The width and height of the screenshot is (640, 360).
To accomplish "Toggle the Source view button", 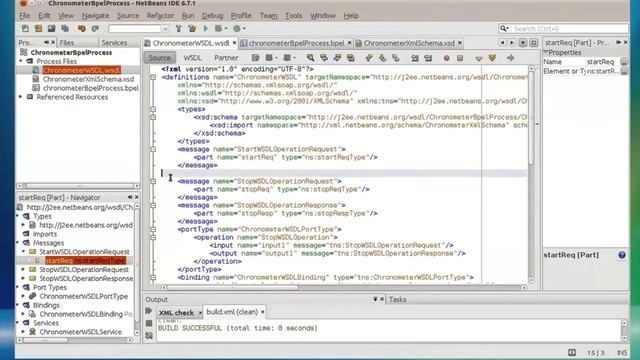I will pos(160,58).
